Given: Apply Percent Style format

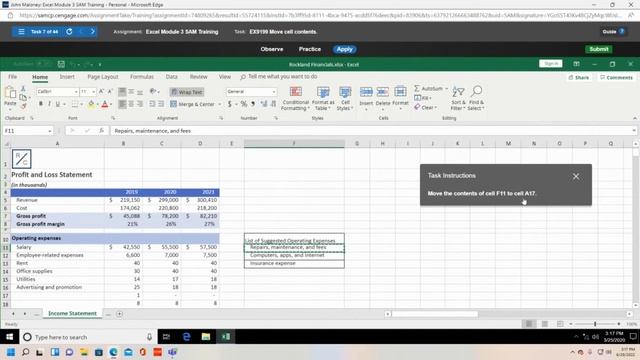Looking at the screenshot, I should (244, 104).
